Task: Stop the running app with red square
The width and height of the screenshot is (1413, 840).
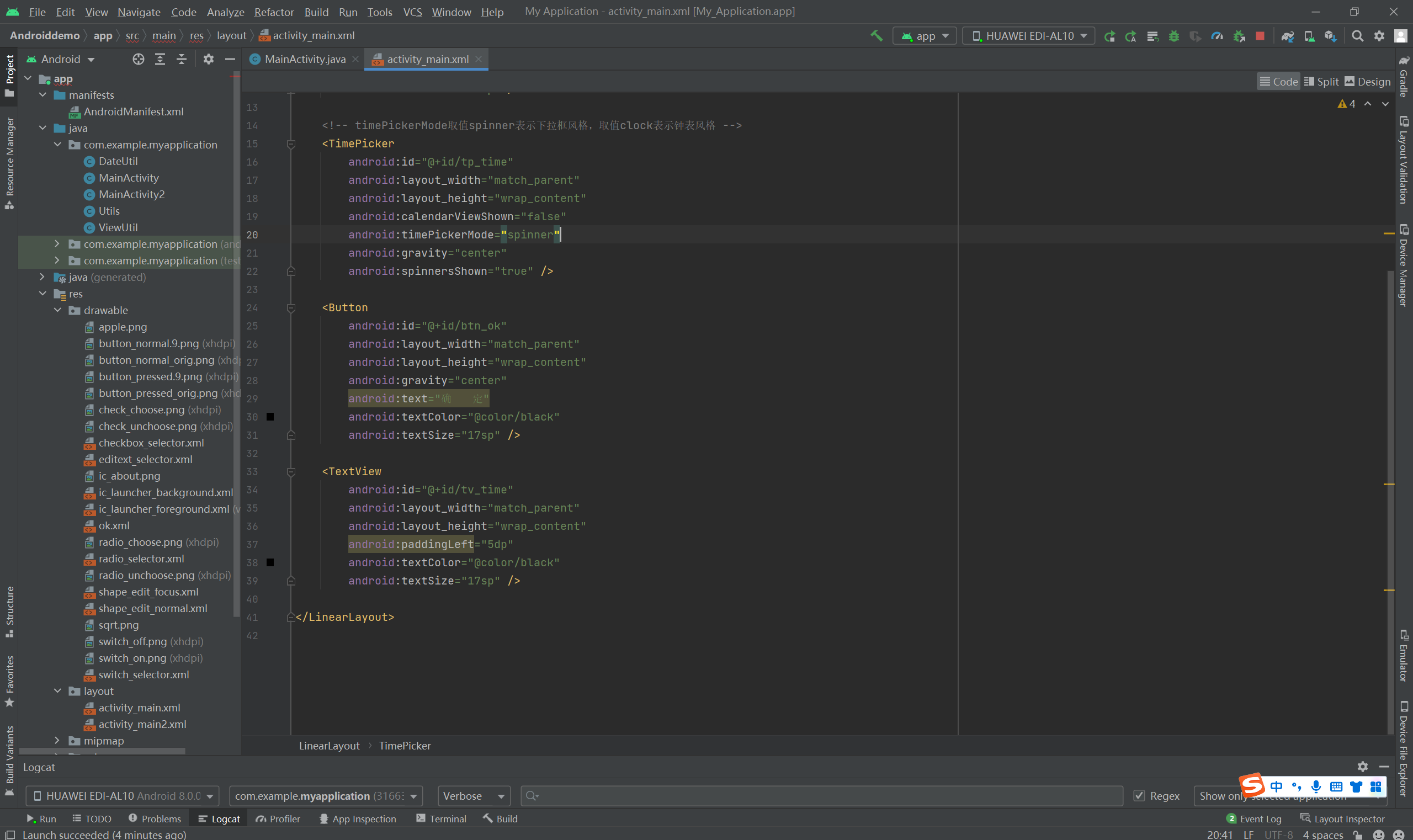Action: (x=1260, y=36)
